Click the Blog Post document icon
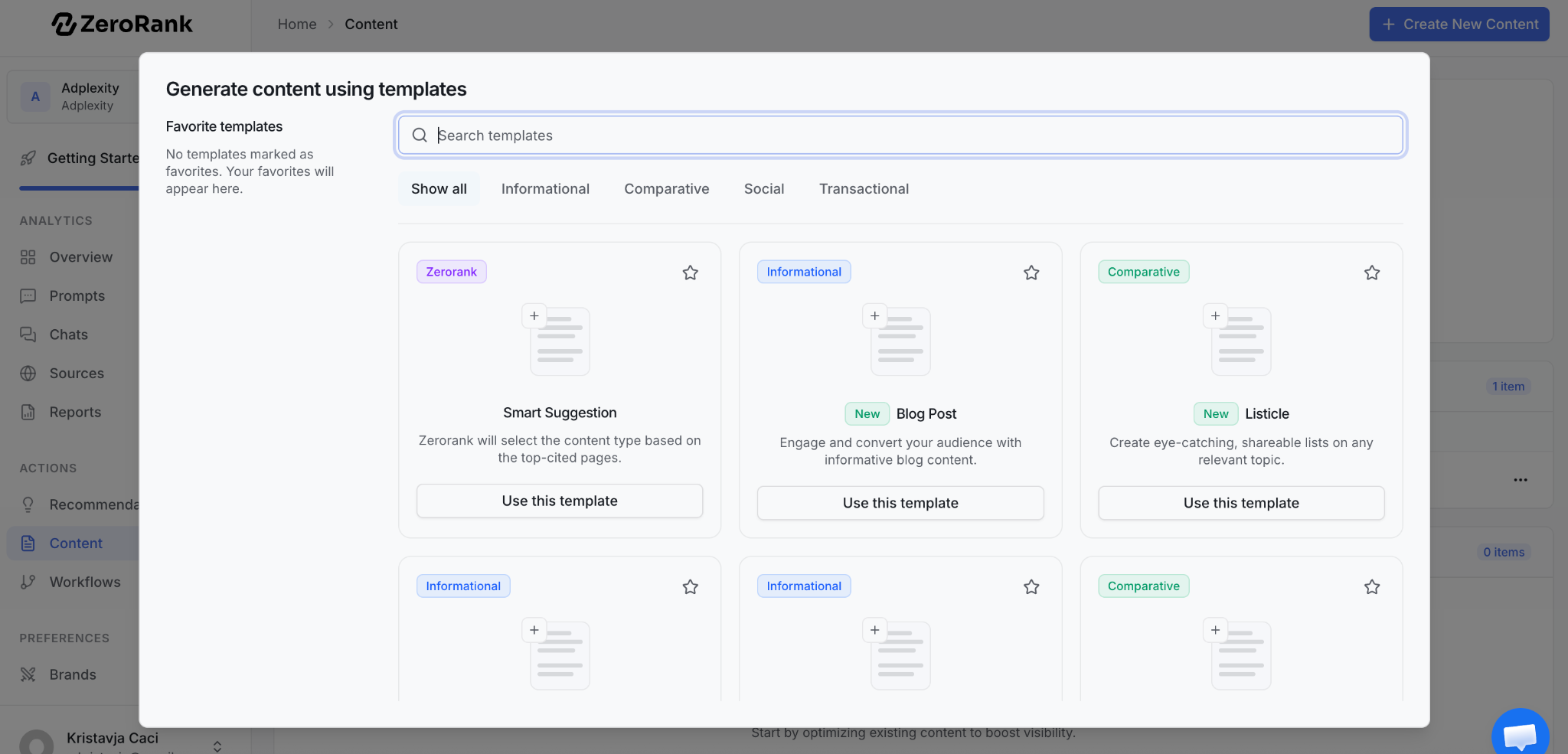Viewport: 1568px width, 754px height. click(x=897, y=339)
